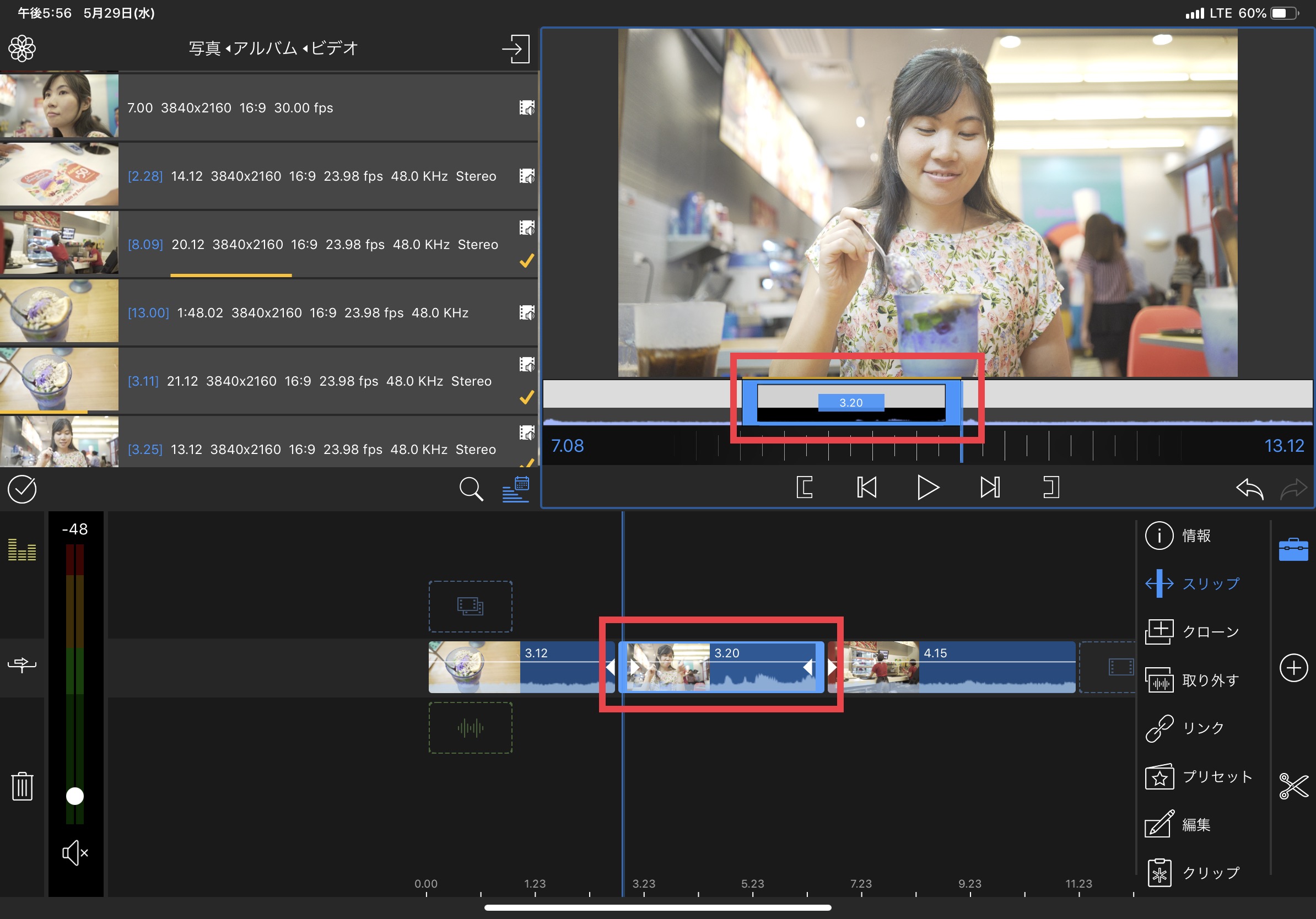Click the volume slider white knob

tap(75, 796)
